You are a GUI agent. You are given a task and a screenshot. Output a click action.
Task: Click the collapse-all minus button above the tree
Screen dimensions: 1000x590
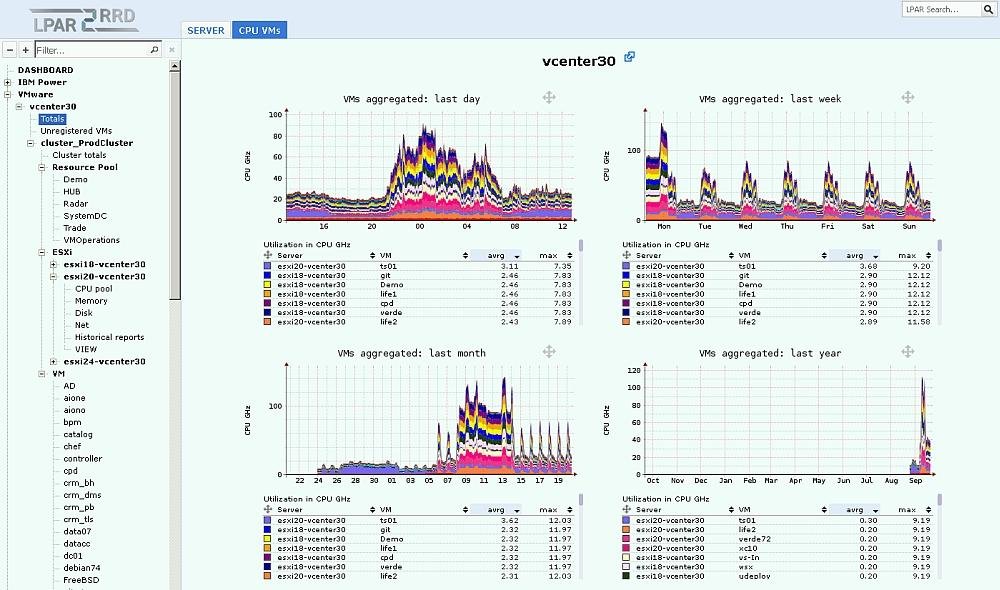10,49
